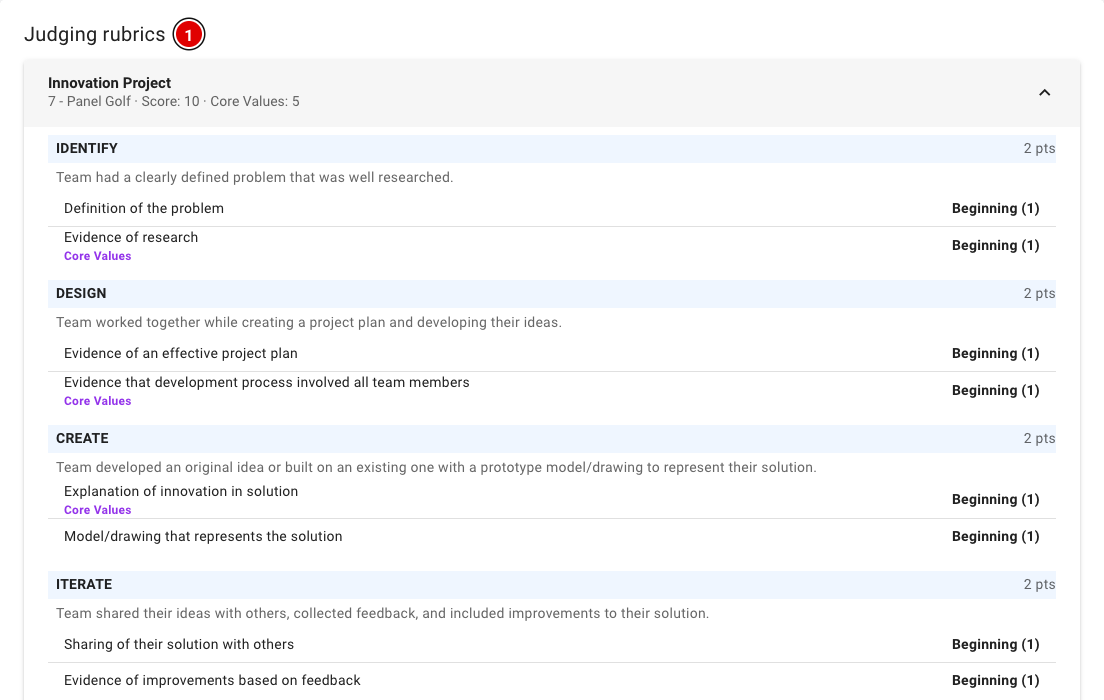Click Beginning (1) score for Explanation of innovation
Image resolution: width=1104 pixels, height=700 pixels.
click(x=996, y=499)
